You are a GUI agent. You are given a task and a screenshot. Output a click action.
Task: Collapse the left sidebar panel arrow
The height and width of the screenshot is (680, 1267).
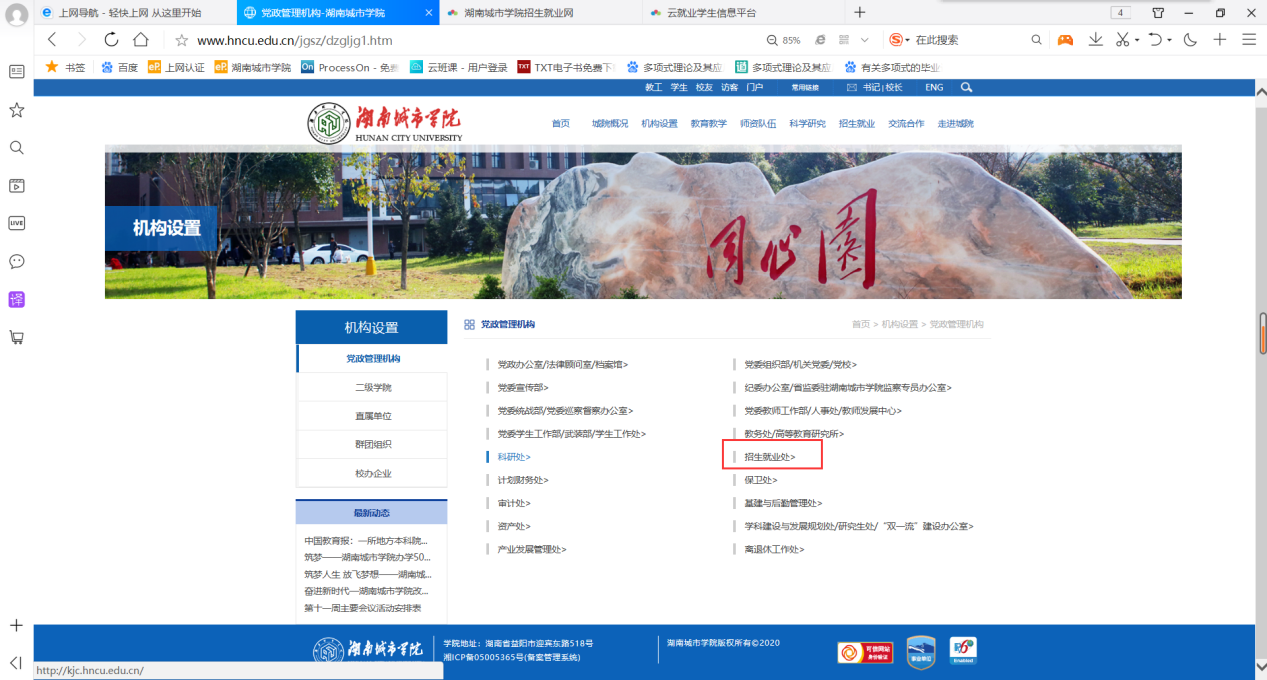[x=16, y=662]
